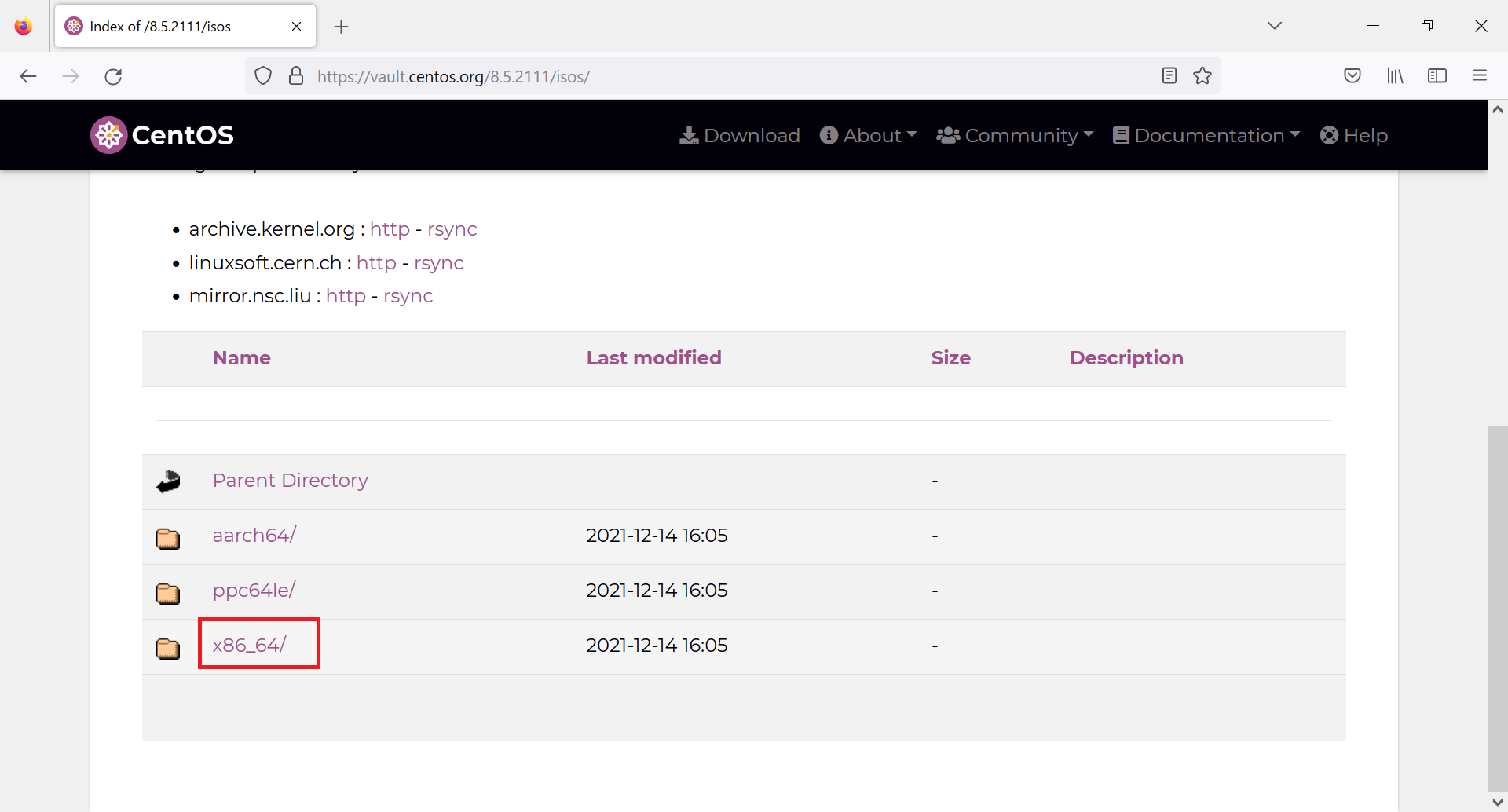Open archive.kernel.org http mirror link

tap(390, 229)
